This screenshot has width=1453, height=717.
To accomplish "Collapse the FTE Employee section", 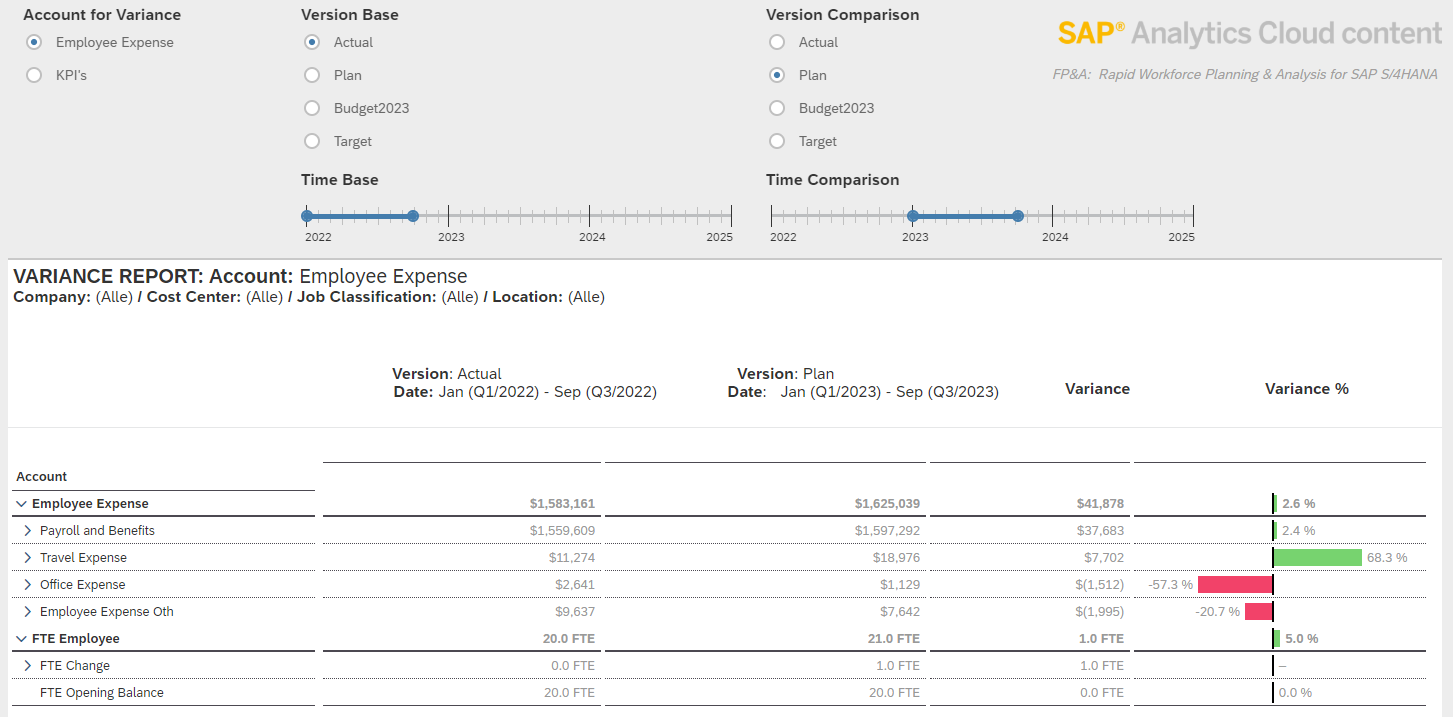I will click(x=20, y=638).
